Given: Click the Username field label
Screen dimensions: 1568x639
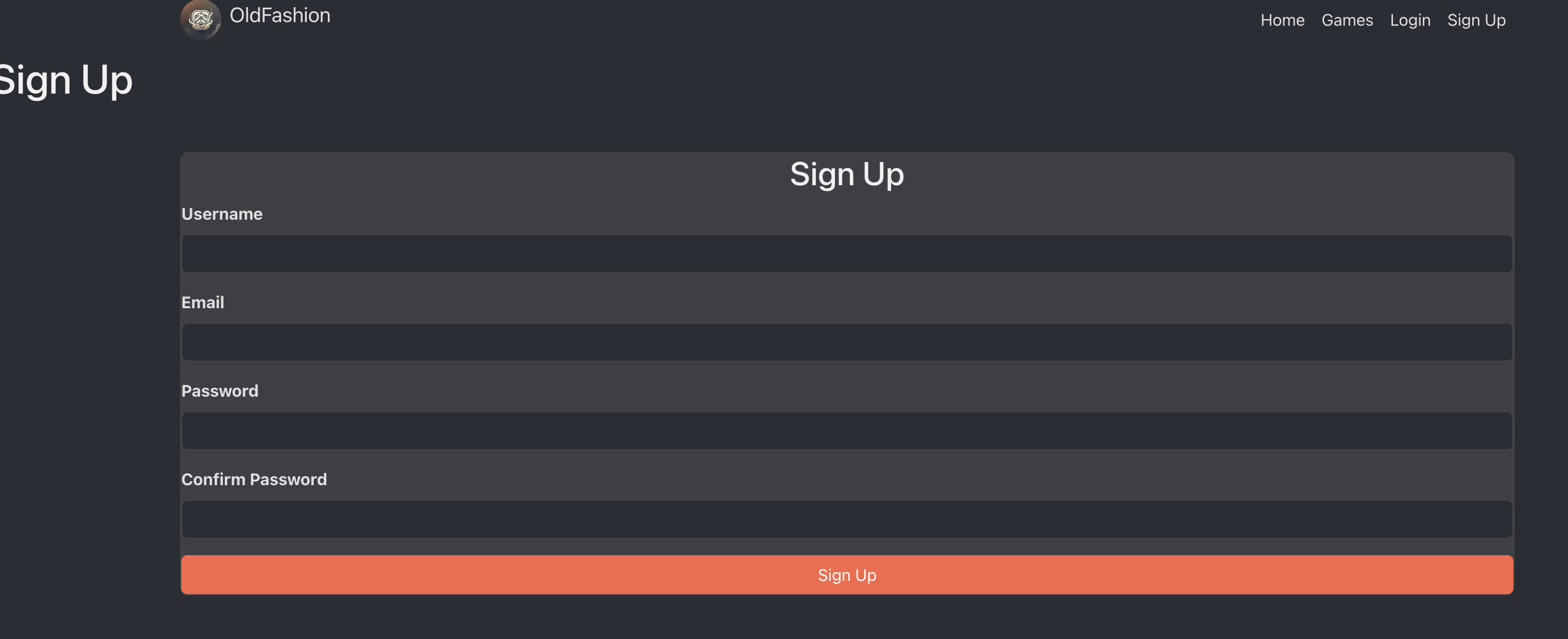Looking at the screenshot, I should tap(221, 214).
